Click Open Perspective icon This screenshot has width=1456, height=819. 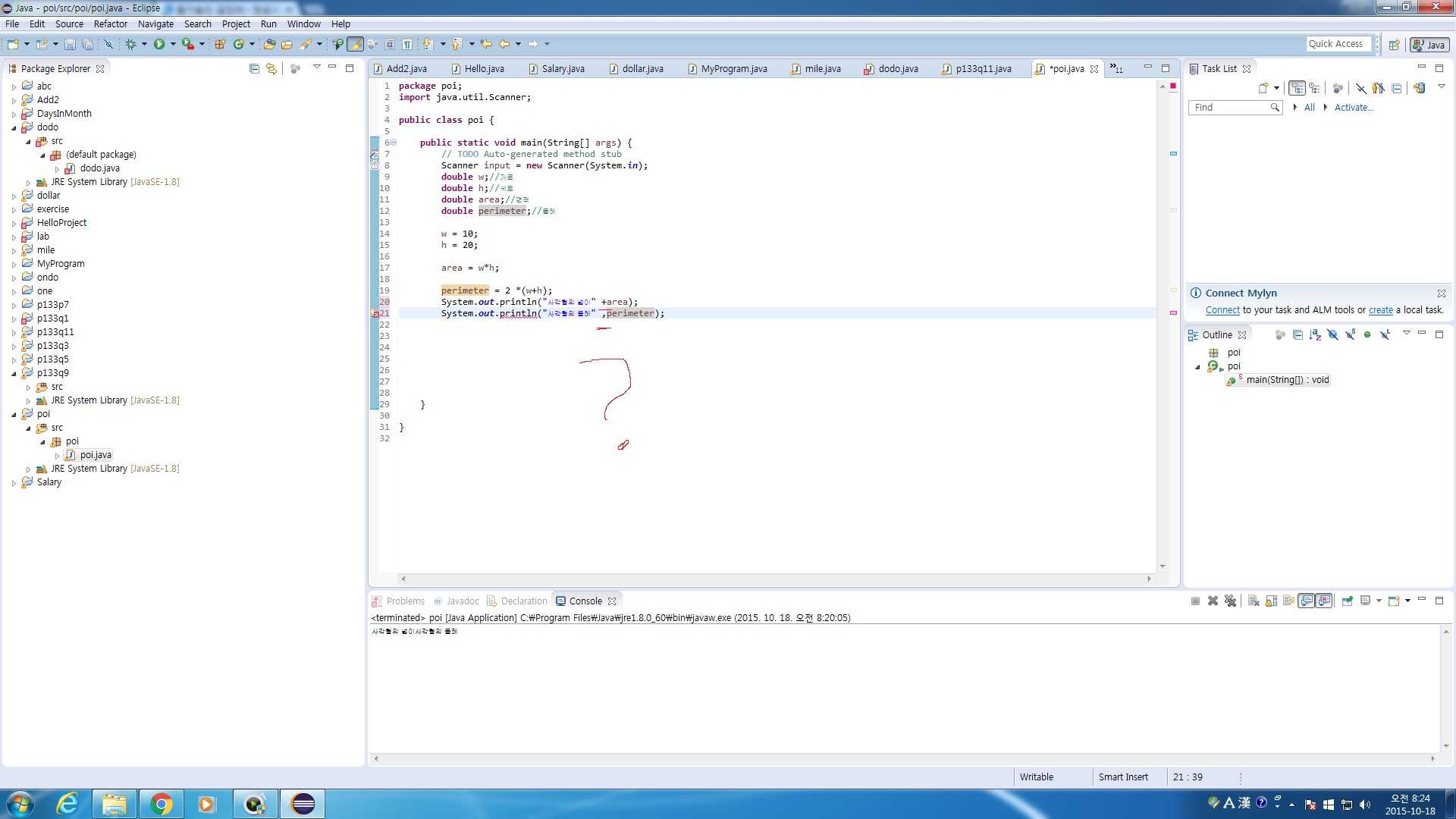(1394, 45)
